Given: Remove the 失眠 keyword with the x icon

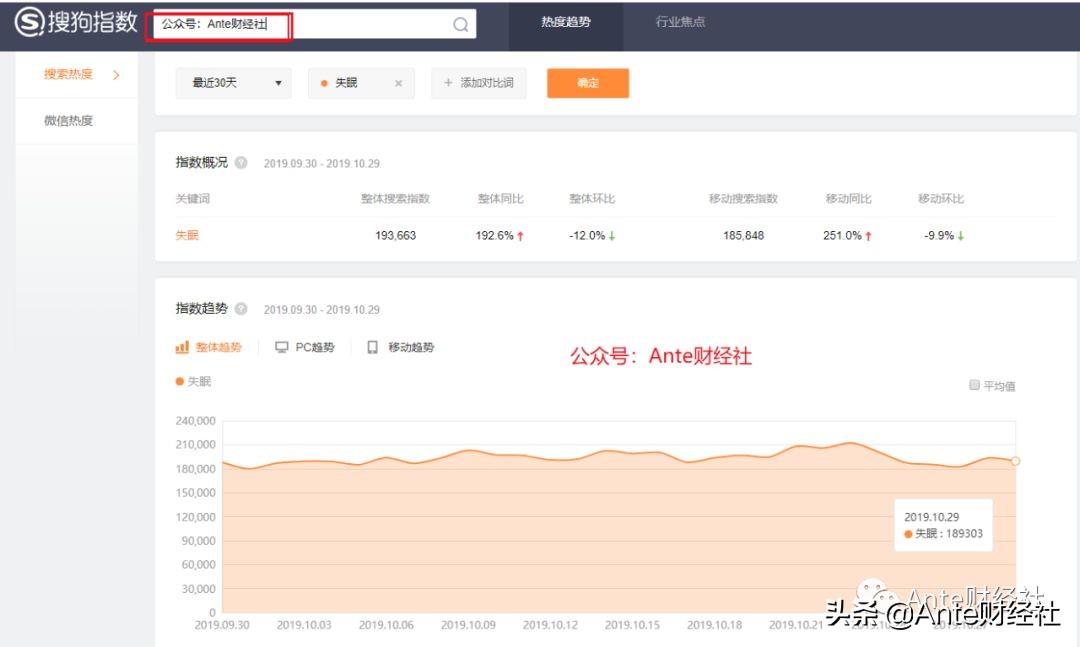Looking at the screenshot, I should click(x=399, y=83).
